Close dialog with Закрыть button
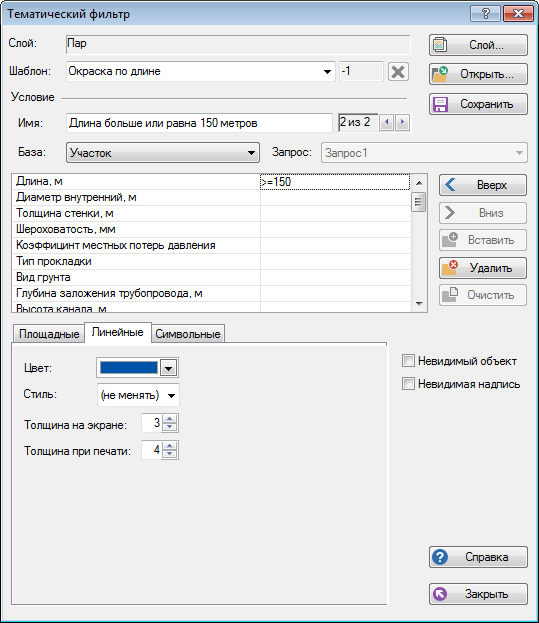 pos(478,594)
